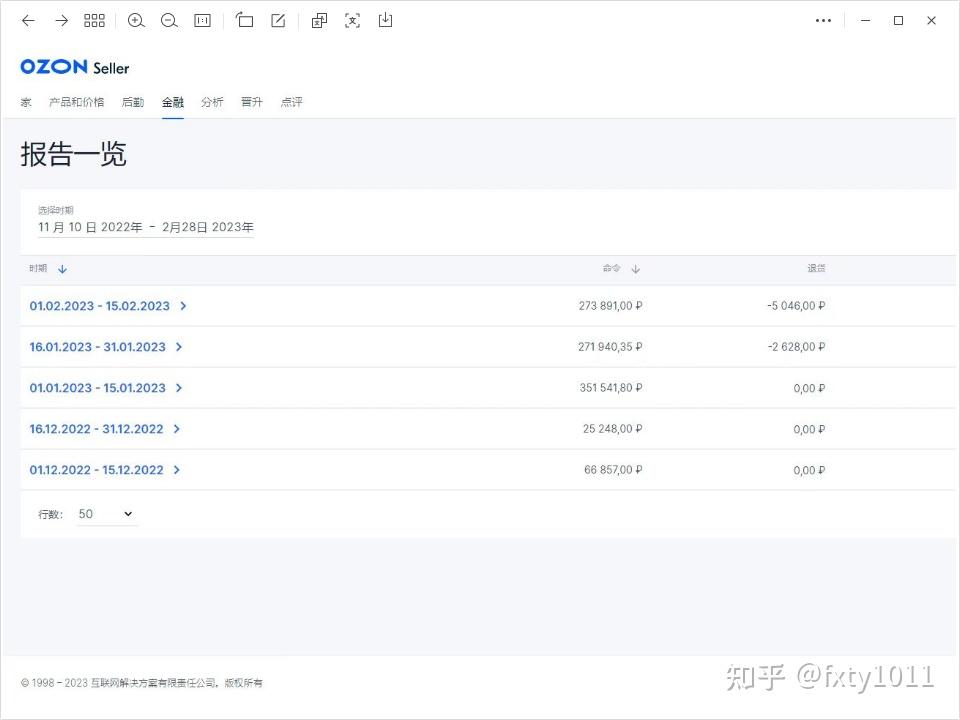The image size is (960, 720).
Task: Click the back navigation arrow
Action: click(x=27, y=20)
